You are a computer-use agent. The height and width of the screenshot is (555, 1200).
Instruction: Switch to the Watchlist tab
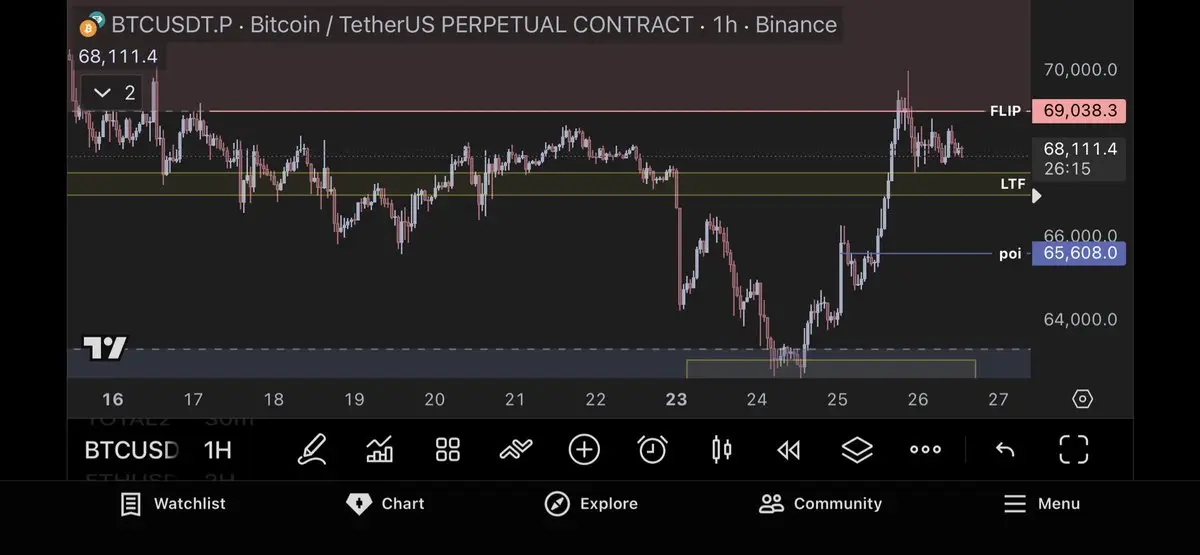click(172, 504)
